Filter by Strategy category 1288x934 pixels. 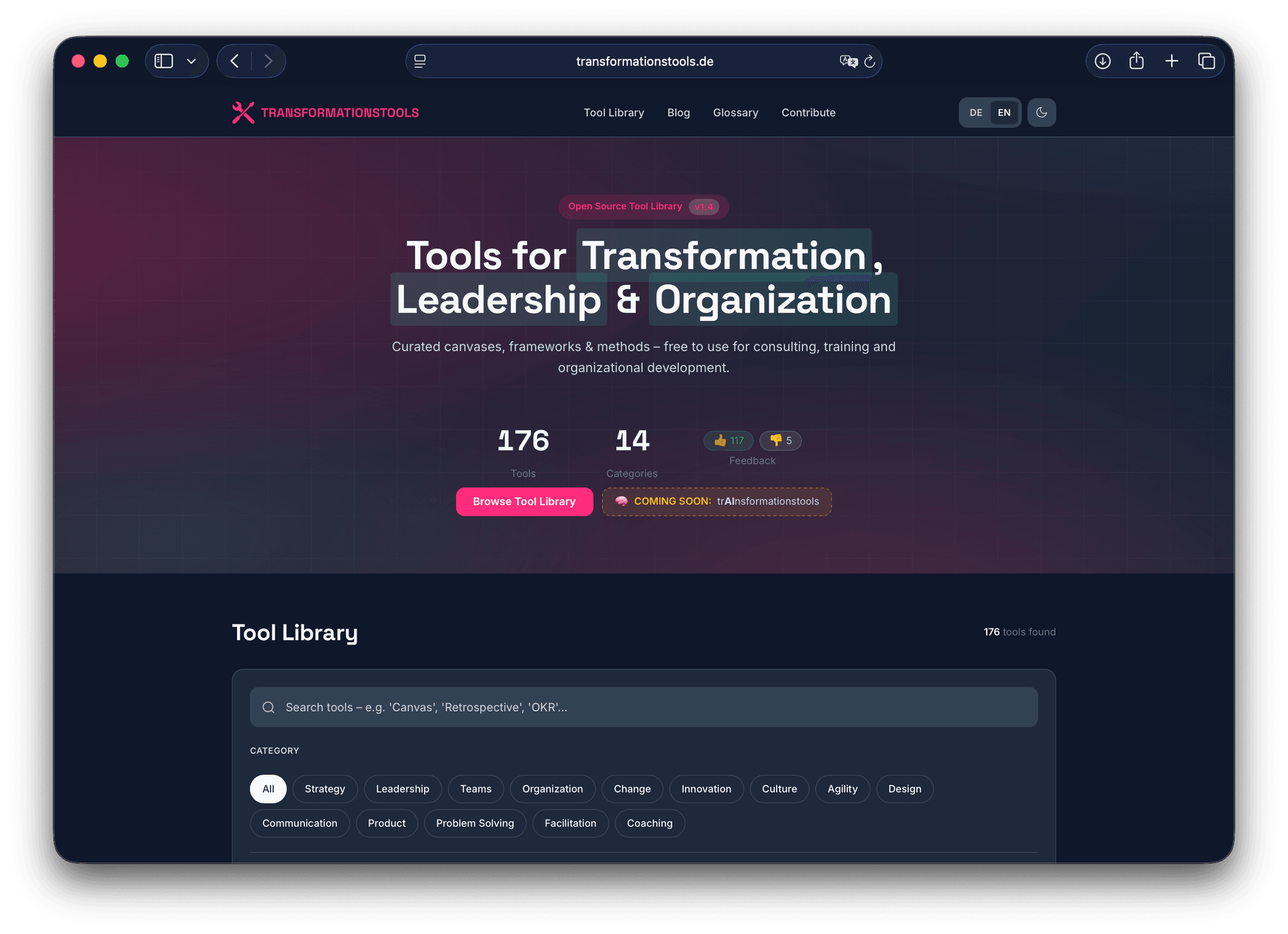pos(325,789)
